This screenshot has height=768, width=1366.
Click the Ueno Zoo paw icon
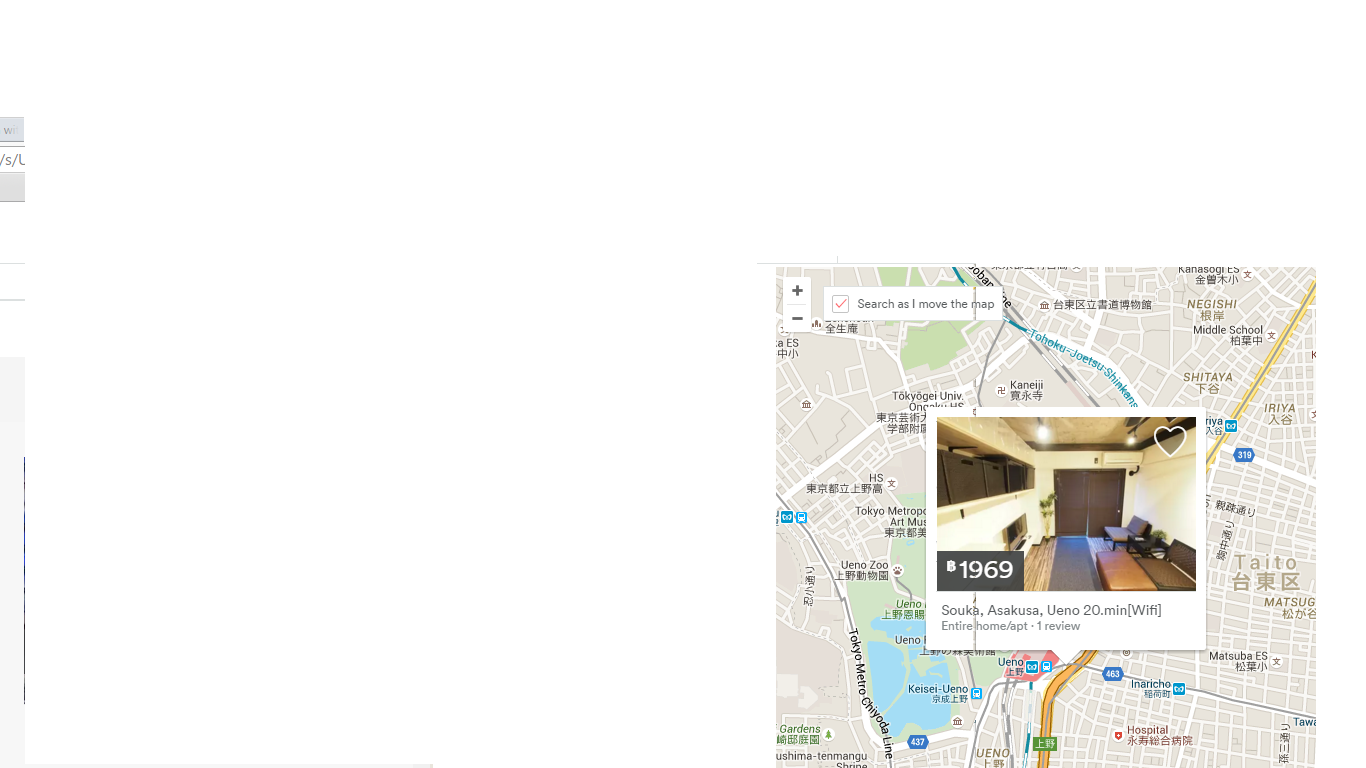coord(898,571)
